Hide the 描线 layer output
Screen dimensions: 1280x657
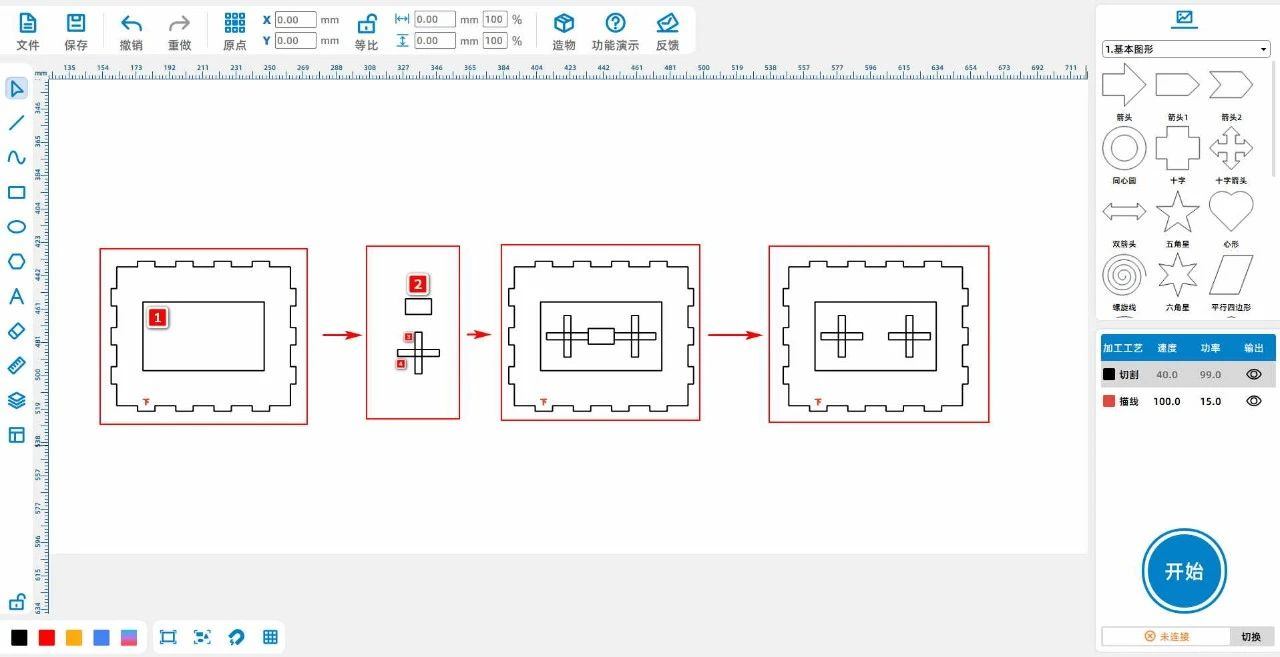(x=1253, y=401)
